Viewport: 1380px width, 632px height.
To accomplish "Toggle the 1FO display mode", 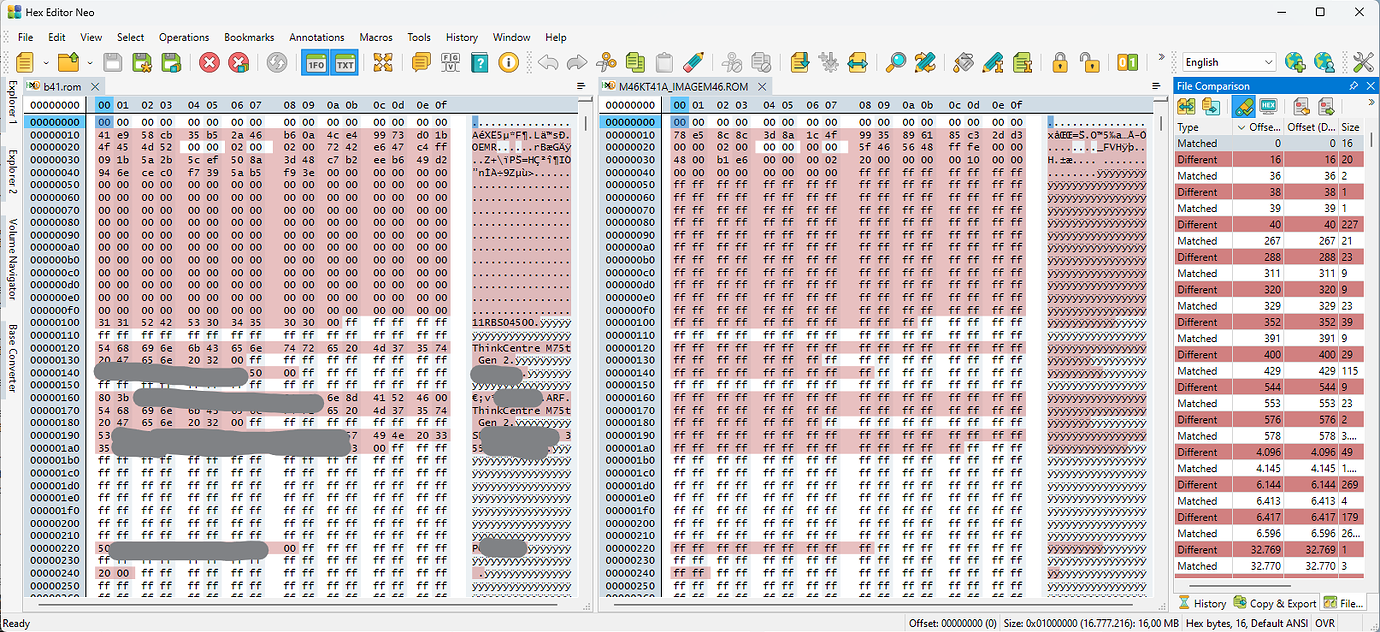I will 315,62.
